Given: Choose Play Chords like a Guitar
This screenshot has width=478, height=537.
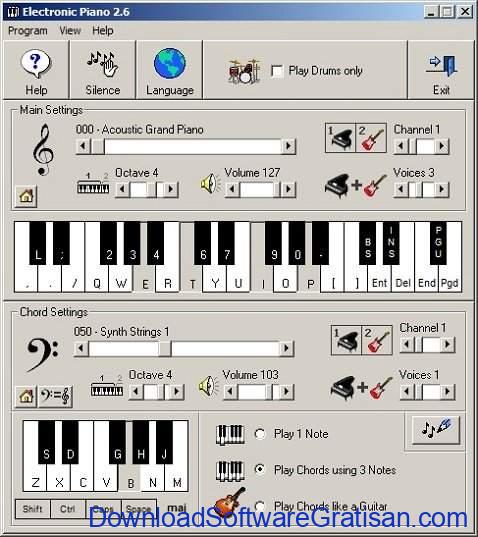Looking at the screenshot, I should point(260,505).
